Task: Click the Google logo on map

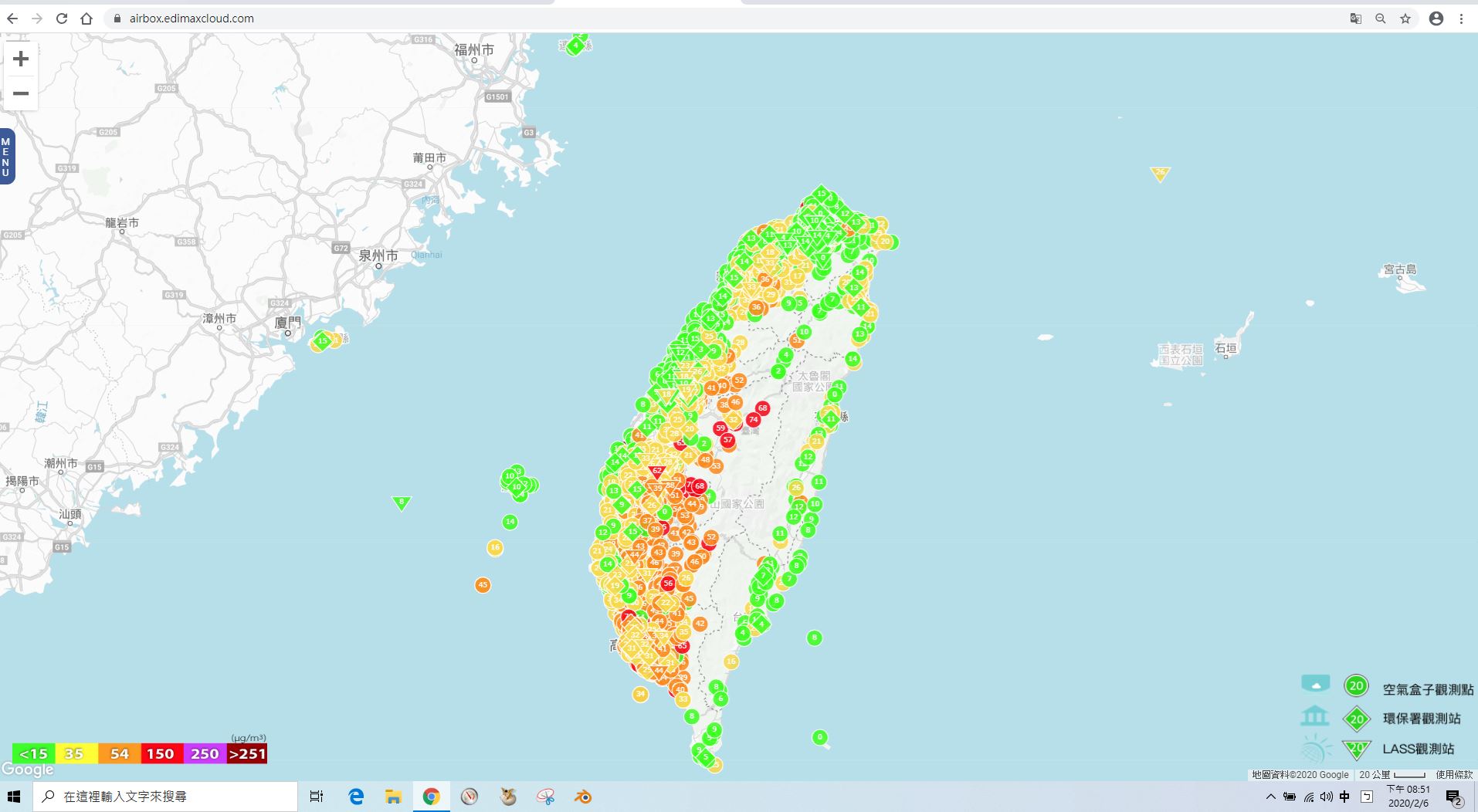Action: point(28,770)
